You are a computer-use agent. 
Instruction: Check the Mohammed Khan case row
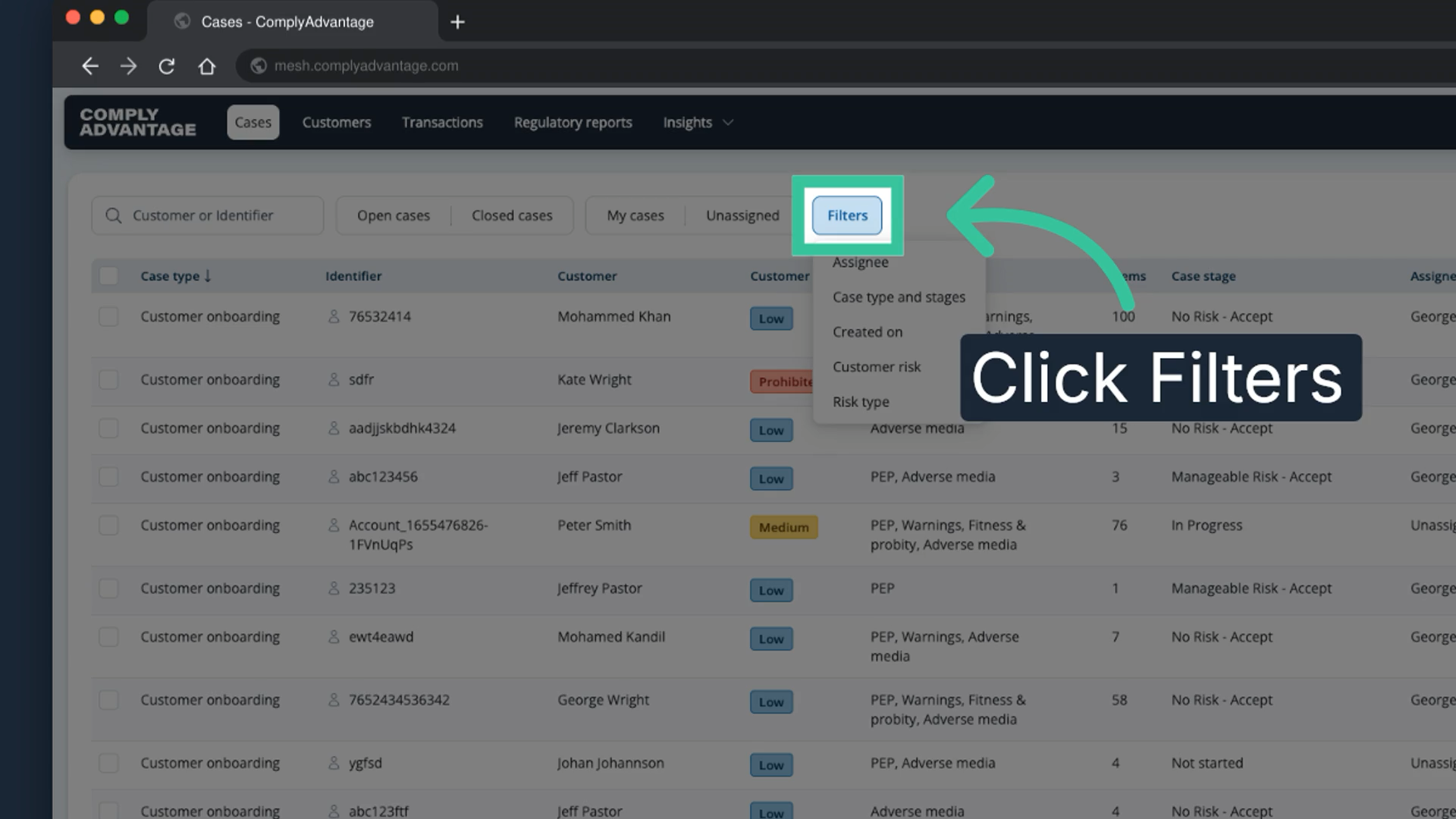point(108,316)
